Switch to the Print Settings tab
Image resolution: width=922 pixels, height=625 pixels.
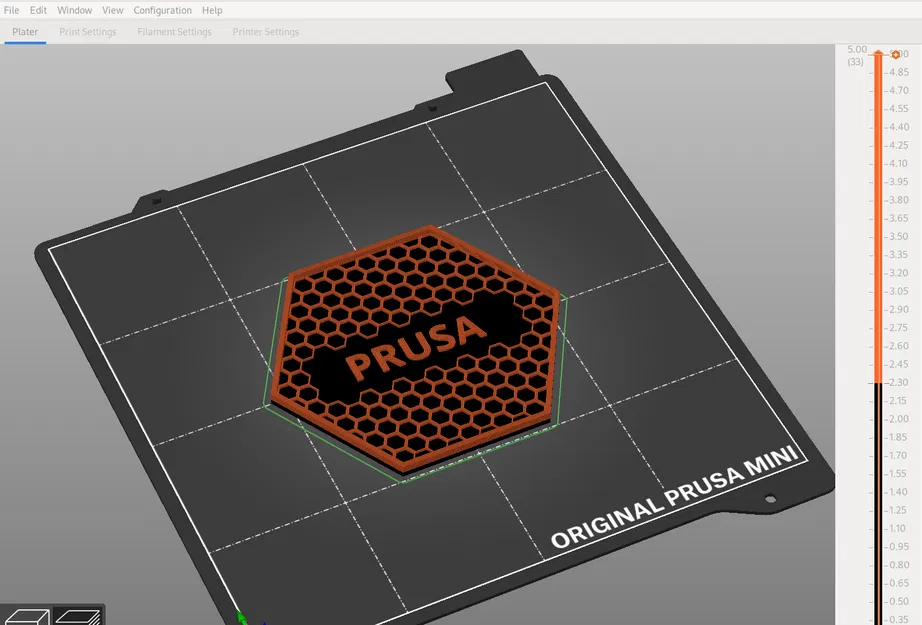[88, 32]
